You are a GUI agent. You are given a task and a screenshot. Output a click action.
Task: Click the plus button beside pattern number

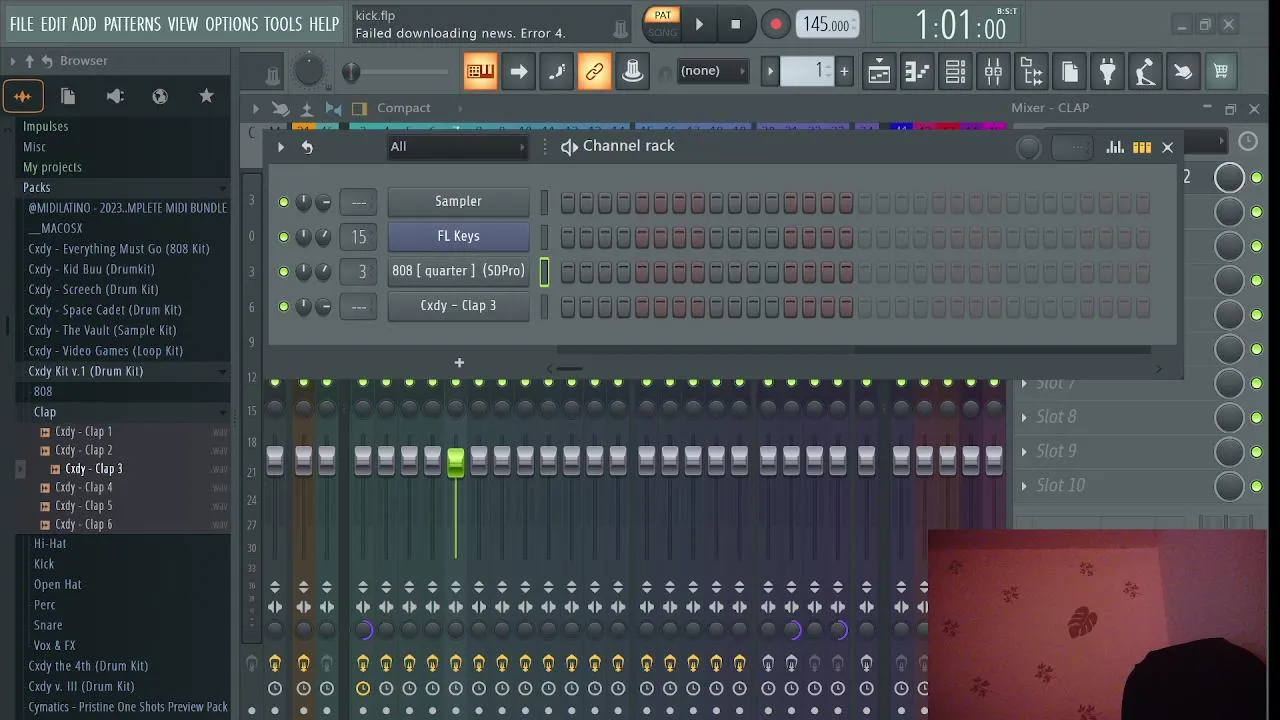pos(844,71)
